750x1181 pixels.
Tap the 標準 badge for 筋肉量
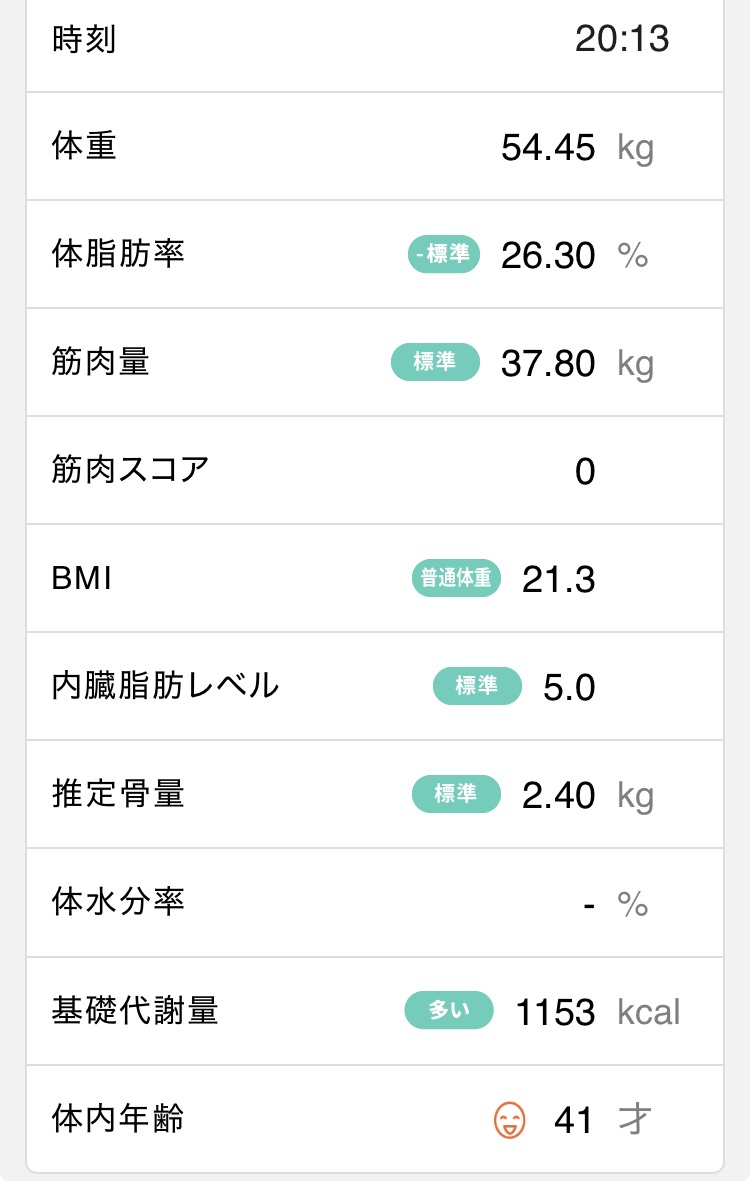(435, 362)
